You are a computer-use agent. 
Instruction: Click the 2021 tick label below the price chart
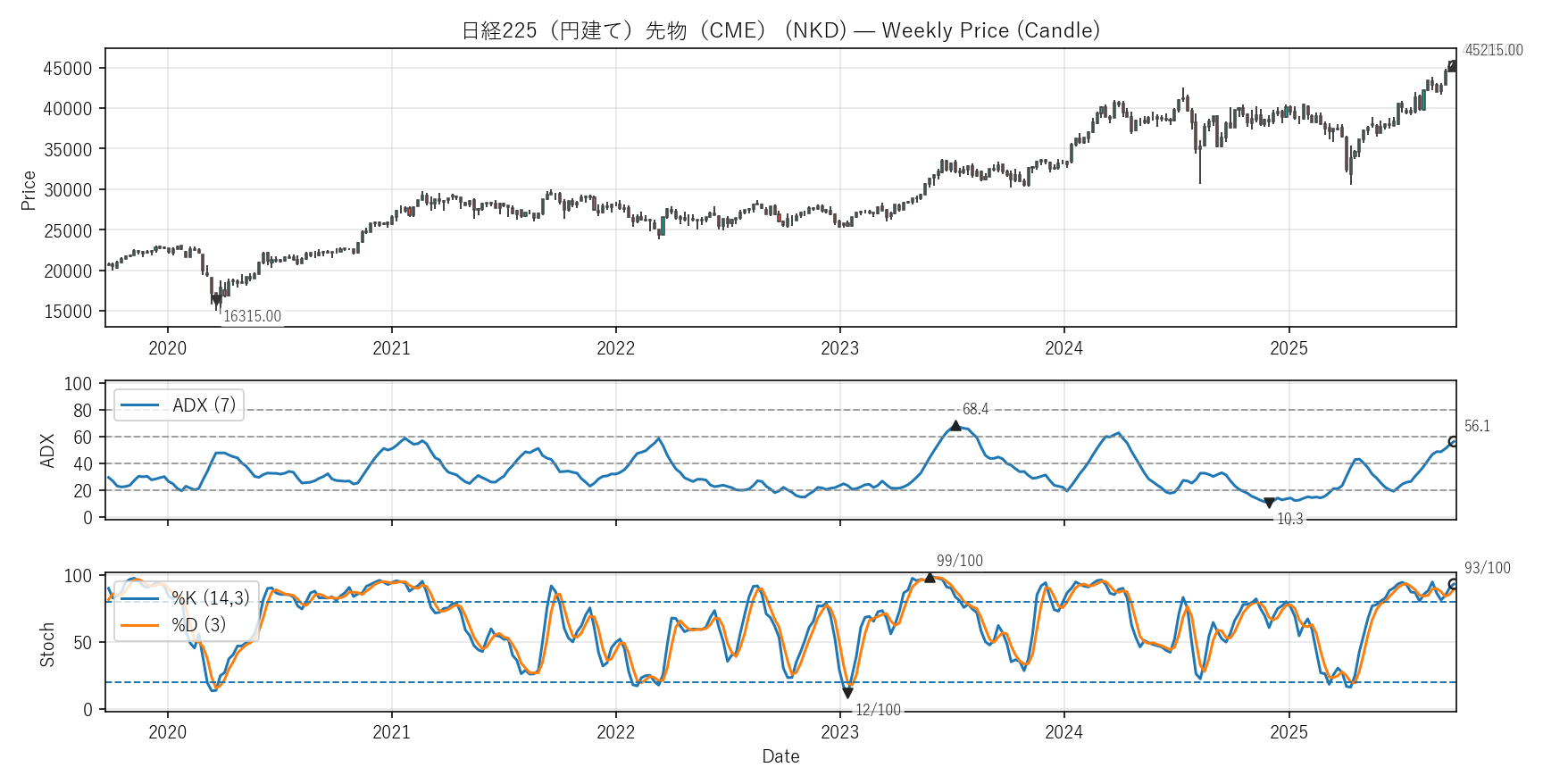coord(391,348)
